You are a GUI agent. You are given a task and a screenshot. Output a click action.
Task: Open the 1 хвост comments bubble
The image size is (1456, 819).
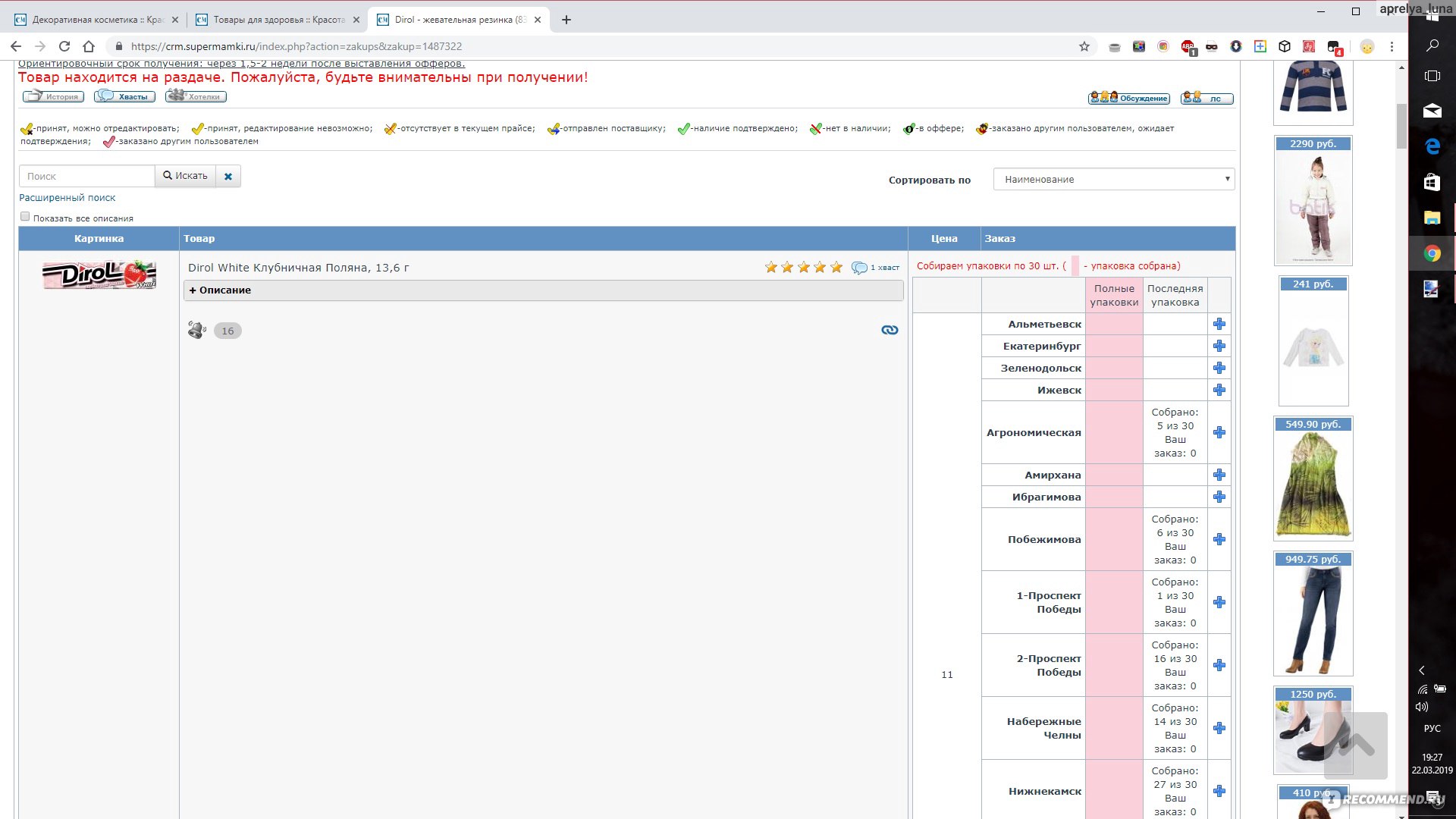[875, 268]
